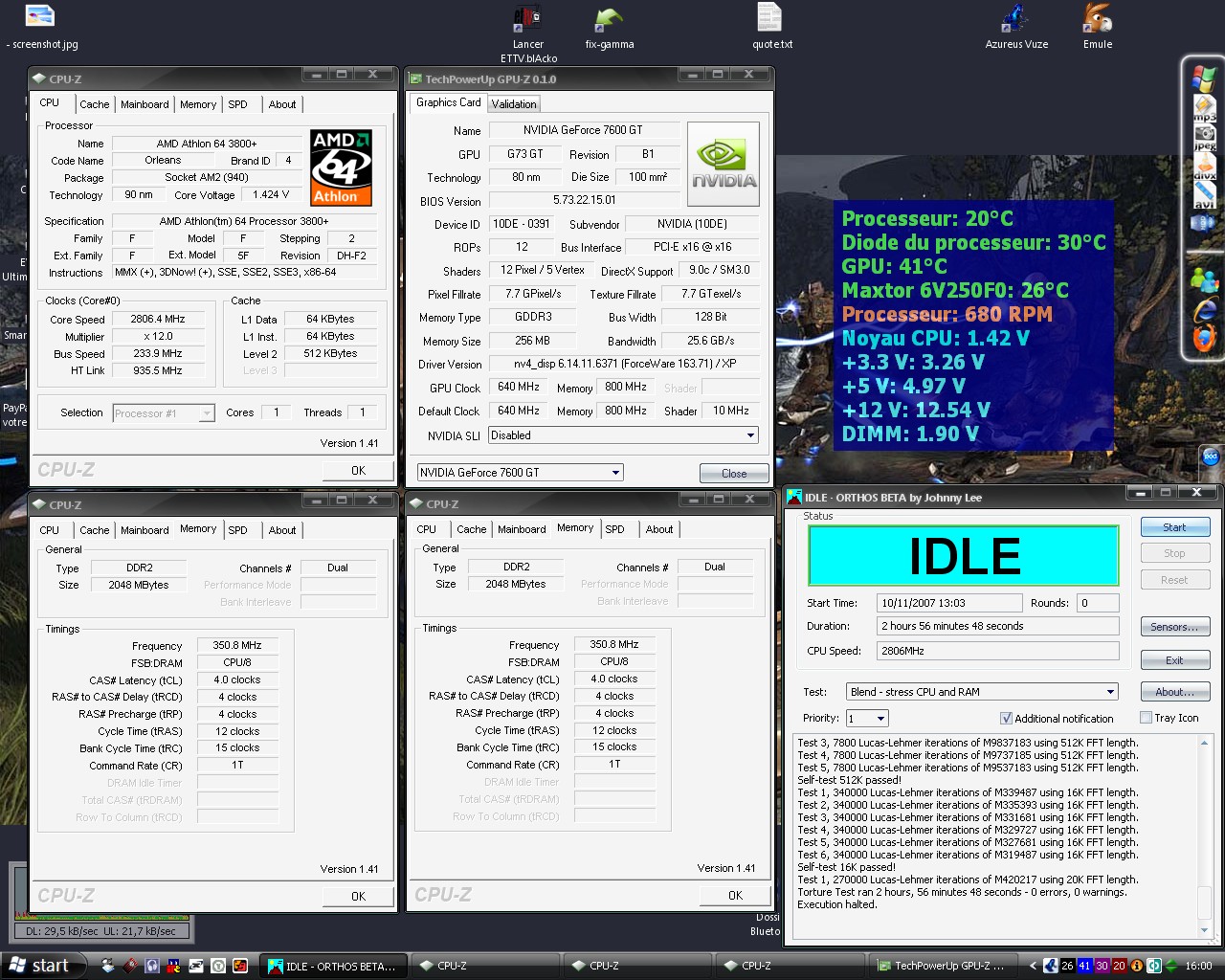Open the divx icon in side dock
The image size is (1225, 980).
(1204, 167)
